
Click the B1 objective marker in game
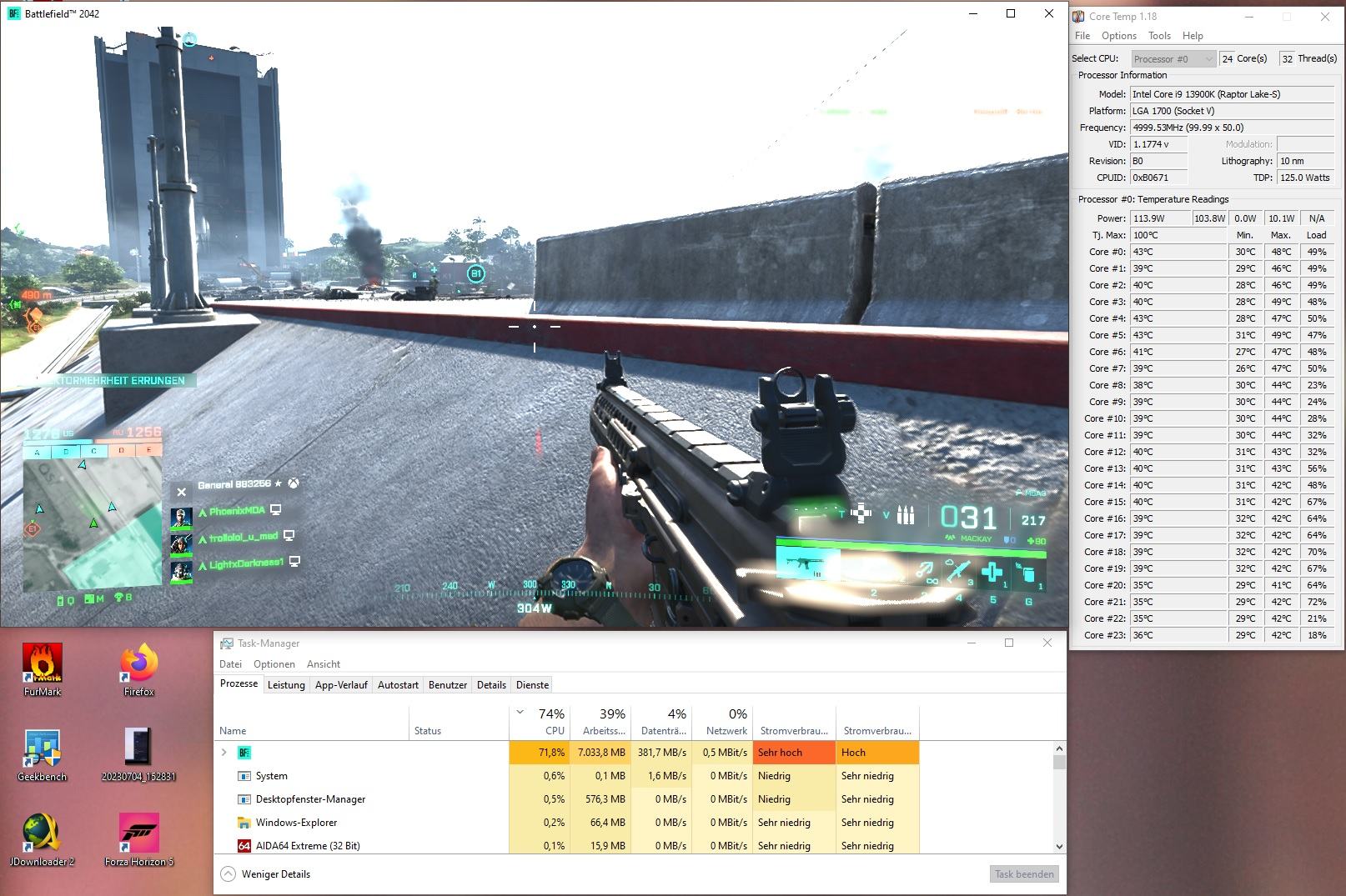[x=476, y=273]
